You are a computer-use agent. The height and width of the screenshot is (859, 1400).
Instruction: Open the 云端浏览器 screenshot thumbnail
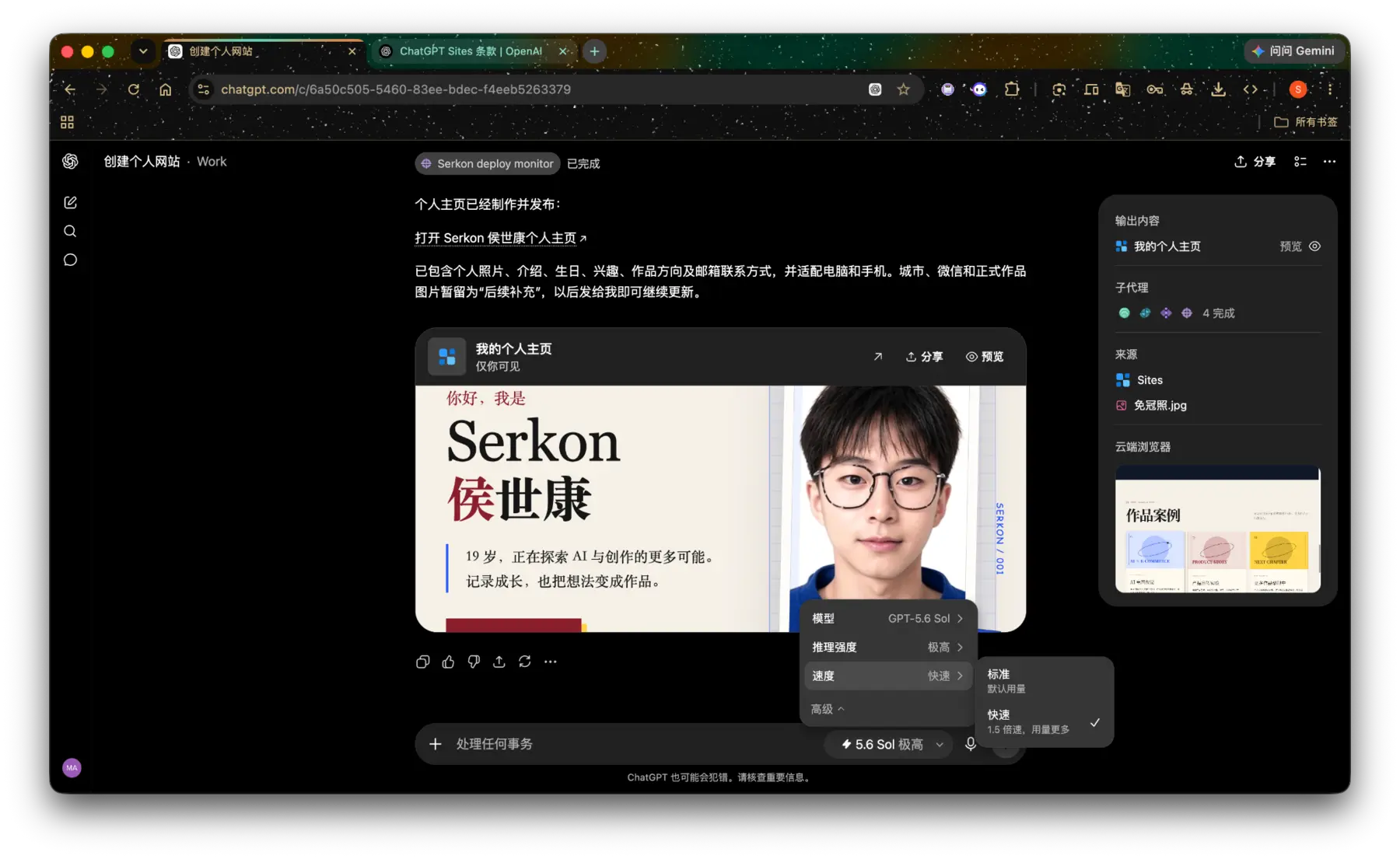point(1217,529)
